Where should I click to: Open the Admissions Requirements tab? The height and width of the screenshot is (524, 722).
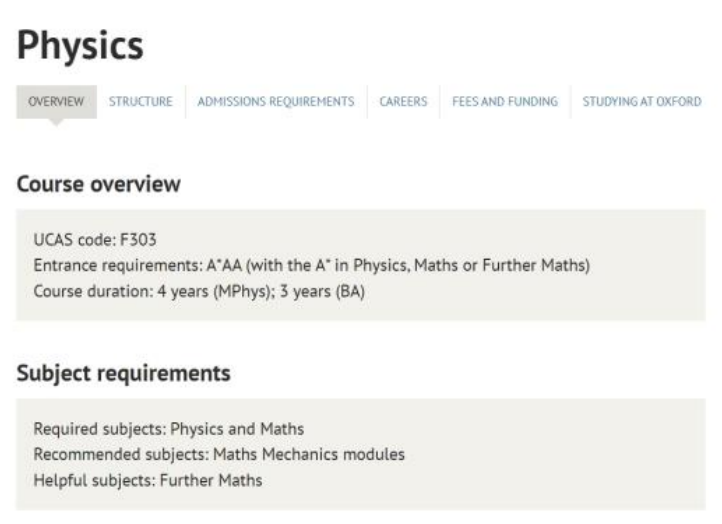tap(275, 102)
